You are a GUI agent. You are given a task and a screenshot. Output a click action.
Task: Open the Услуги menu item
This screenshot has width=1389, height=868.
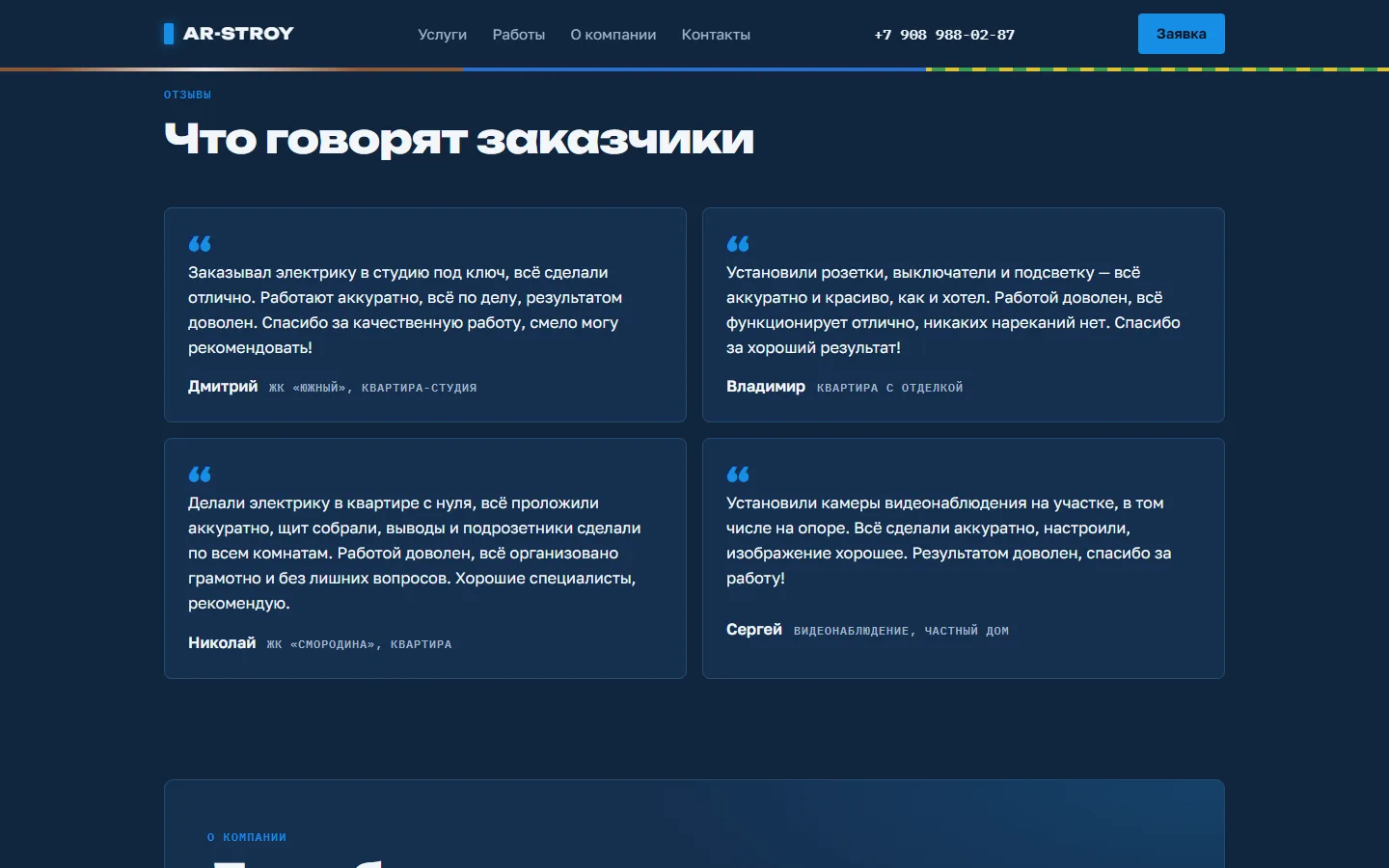(443, 35)
